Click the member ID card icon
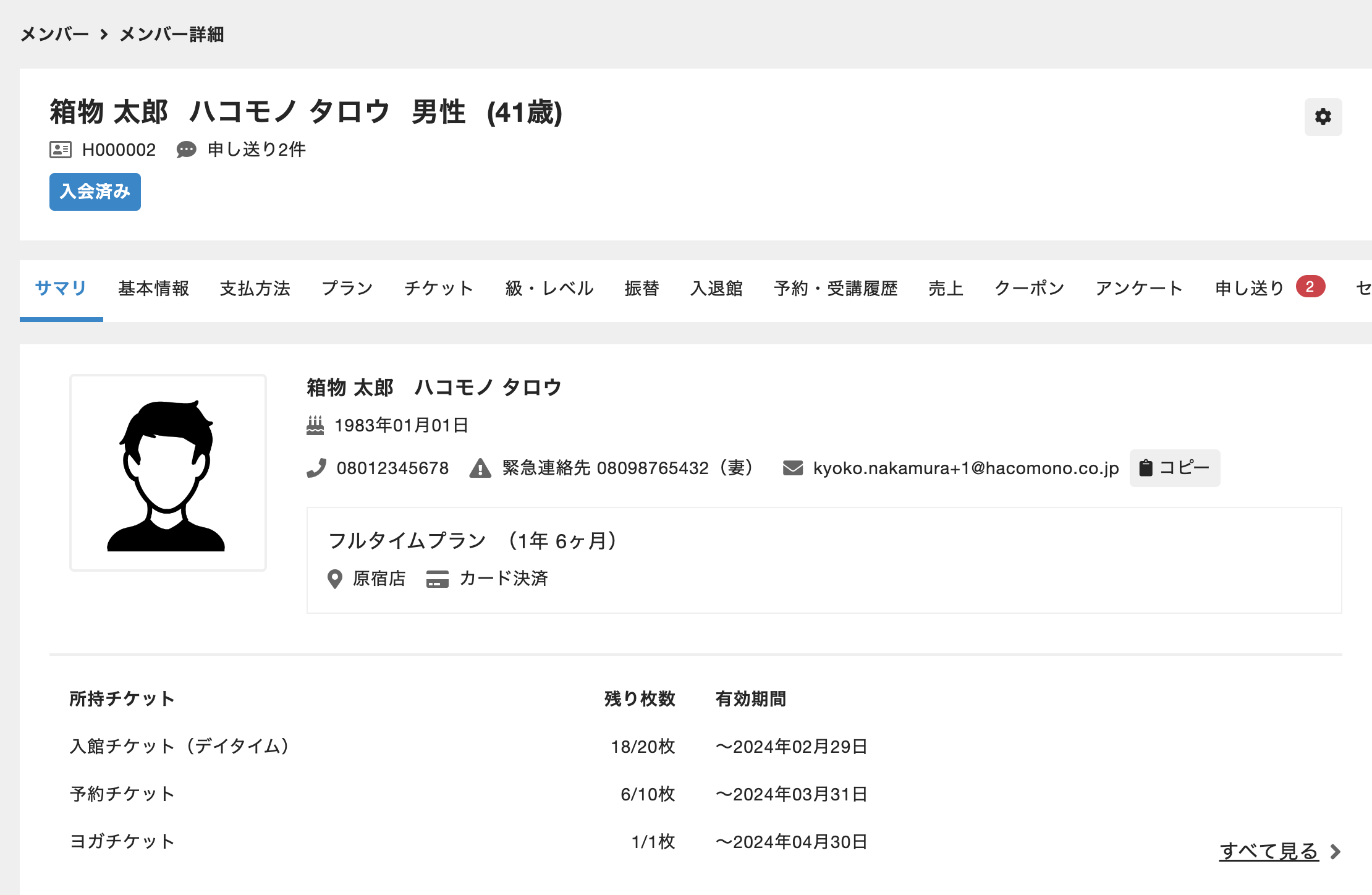Image resolution: width=1372 pixels, height=895 pixels. [61, 150]
